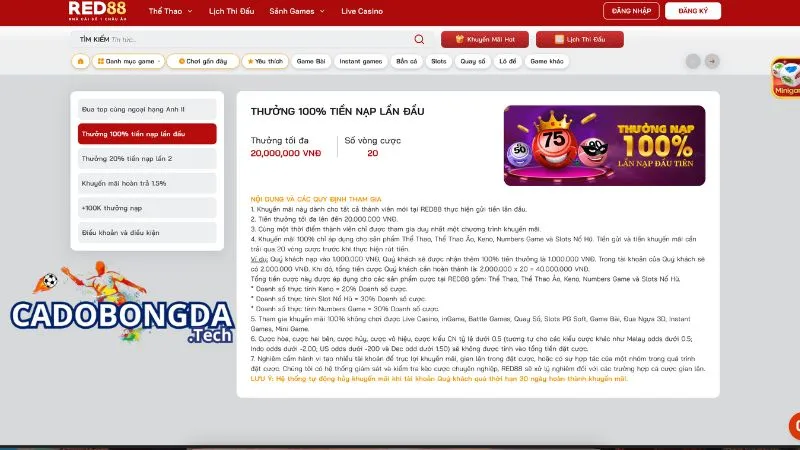This screenshot has width=800, height=450.
Task: Expand Danh mục game dropdown
Action: click(x=128, y=61)
